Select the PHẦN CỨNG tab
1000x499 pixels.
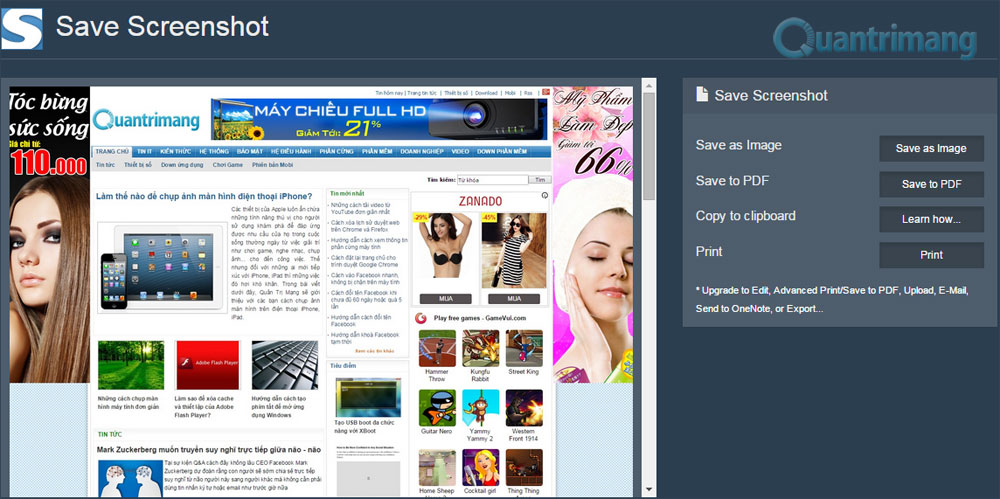pyautogui.click(x=336, y=152)
